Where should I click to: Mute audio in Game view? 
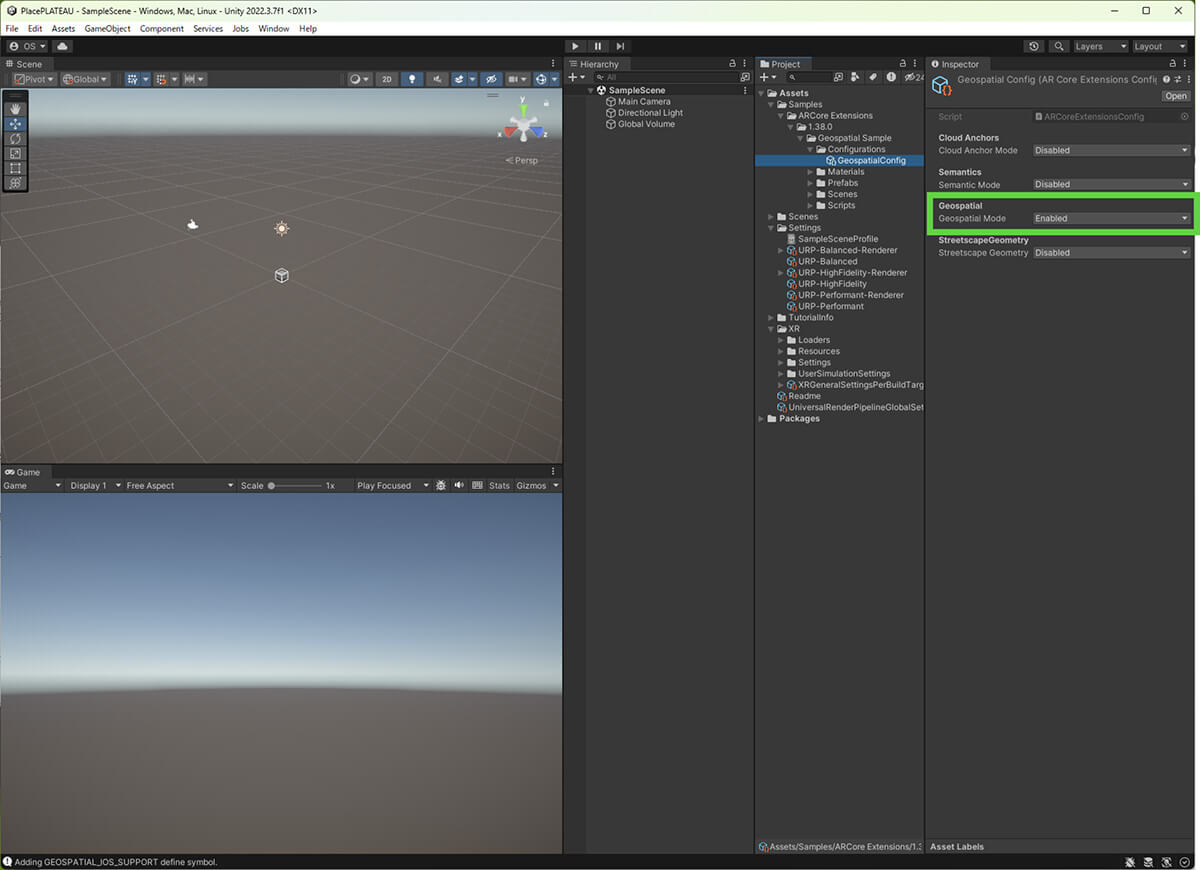coord(459,485)
